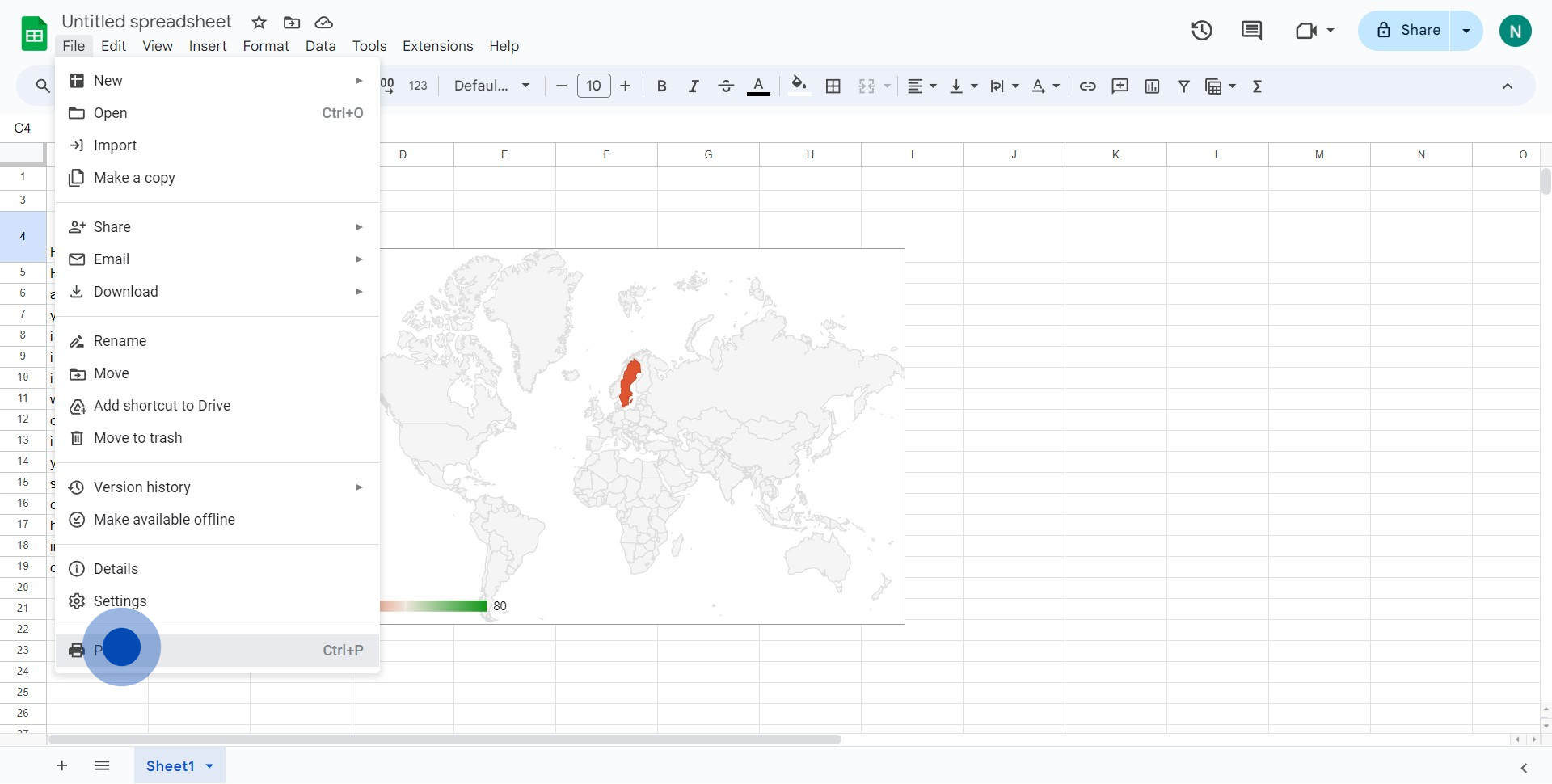Create a filter from the toolbar
The height and width of the screenshot is (784, 1552).
1184,86
